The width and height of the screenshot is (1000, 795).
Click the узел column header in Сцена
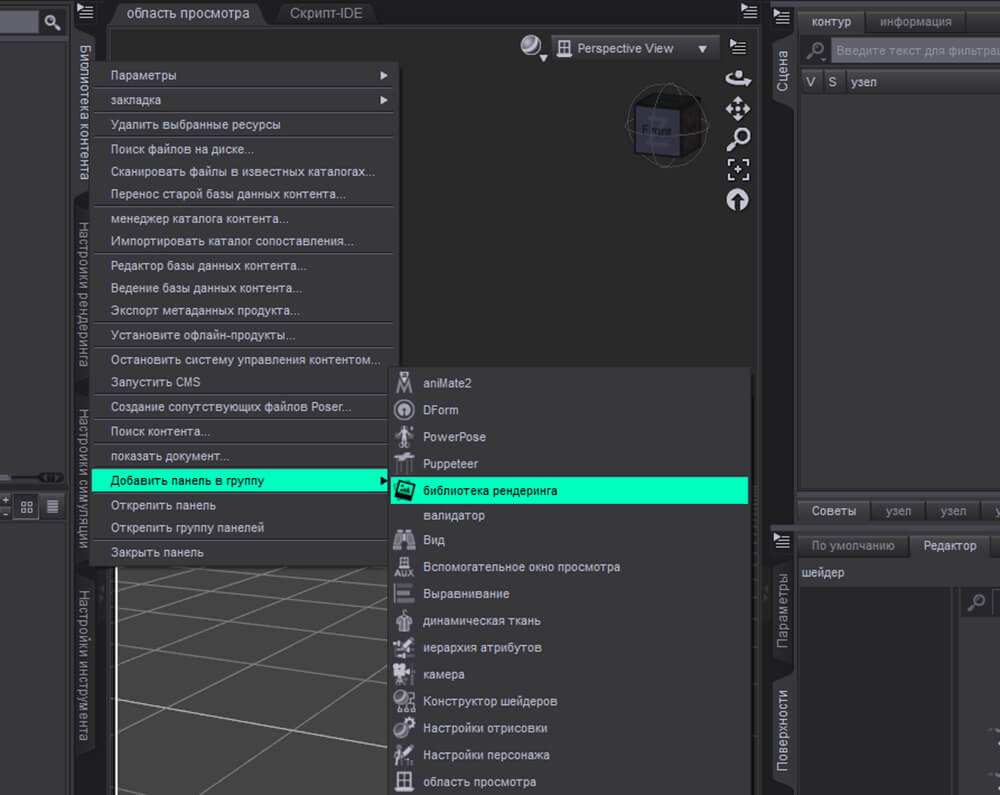click(923, 82)
